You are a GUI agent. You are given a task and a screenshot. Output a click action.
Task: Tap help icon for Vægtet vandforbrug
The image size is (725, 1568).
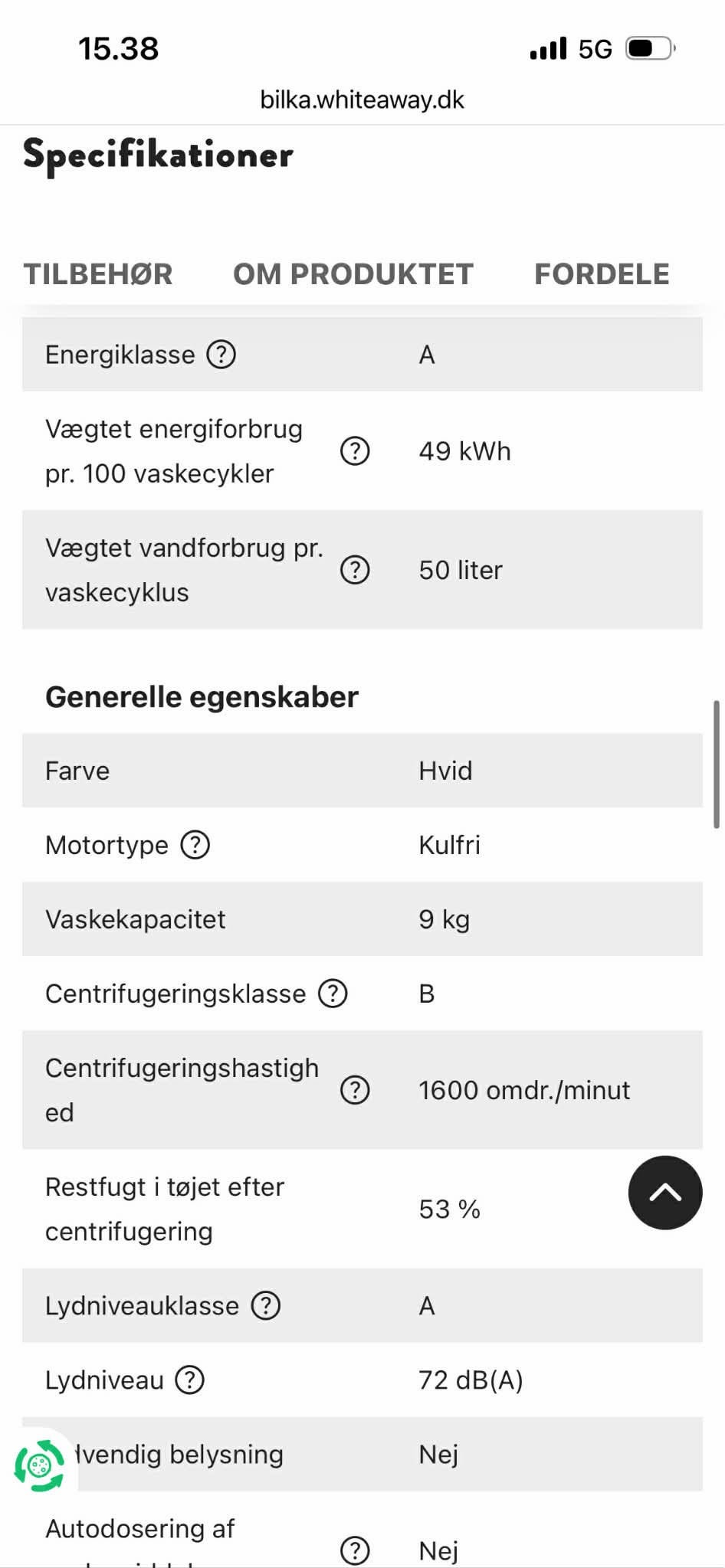[x=355, y=570]
